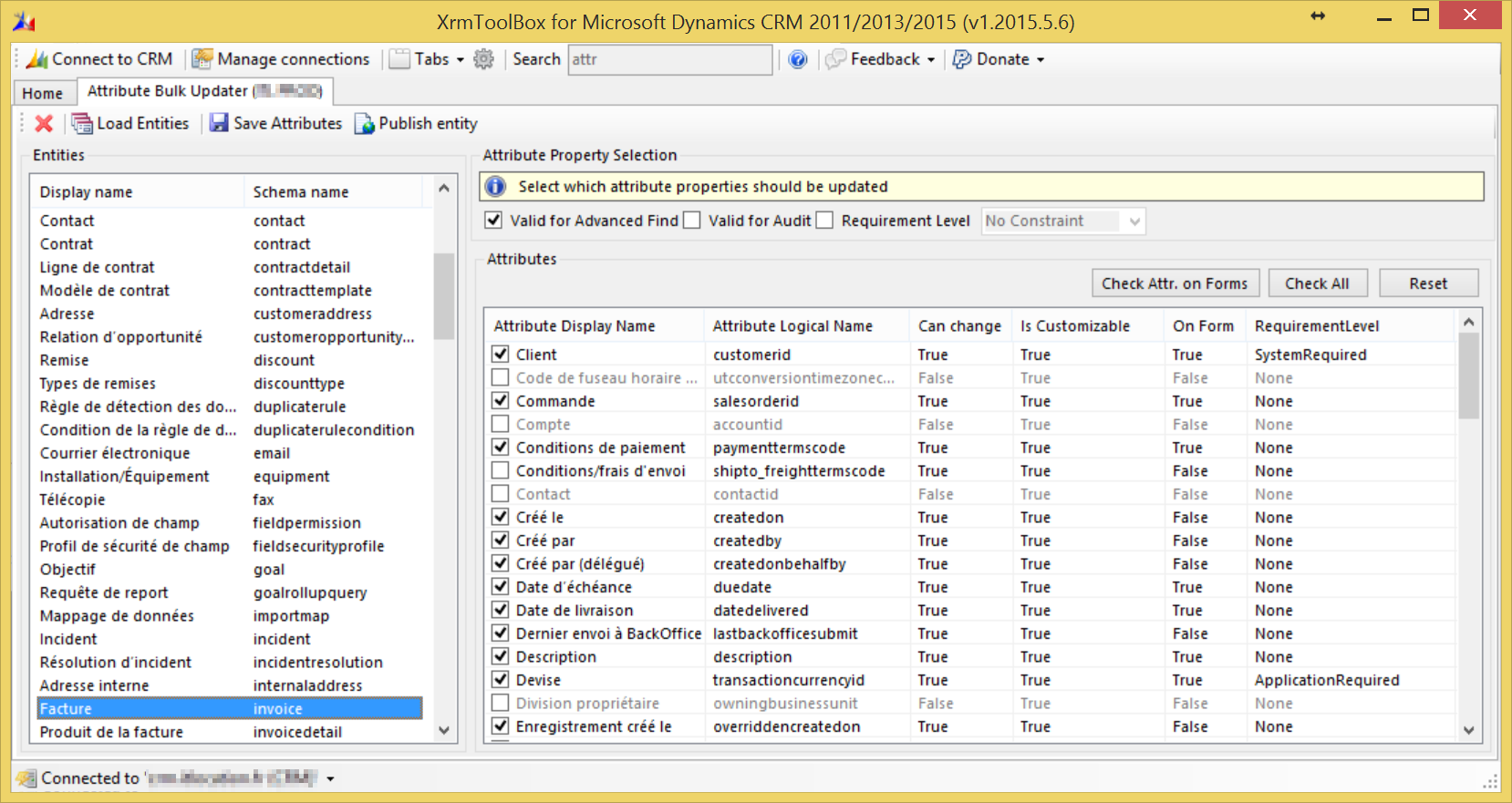
Task: Toggle Valid for Advanced Find checkbox
Action: pyautogui.click(x=493, y=220)
